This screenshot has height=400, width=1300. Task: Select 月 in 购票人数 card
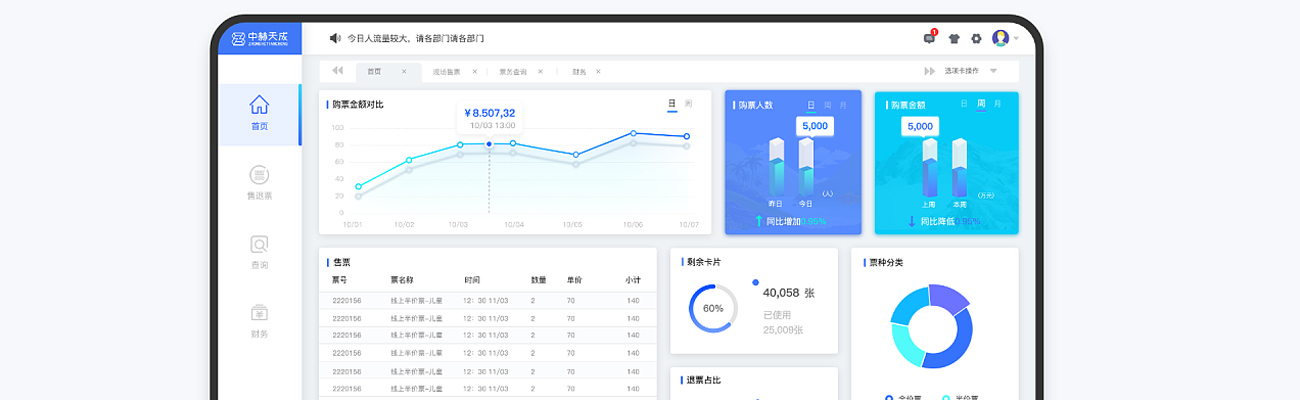843,104
